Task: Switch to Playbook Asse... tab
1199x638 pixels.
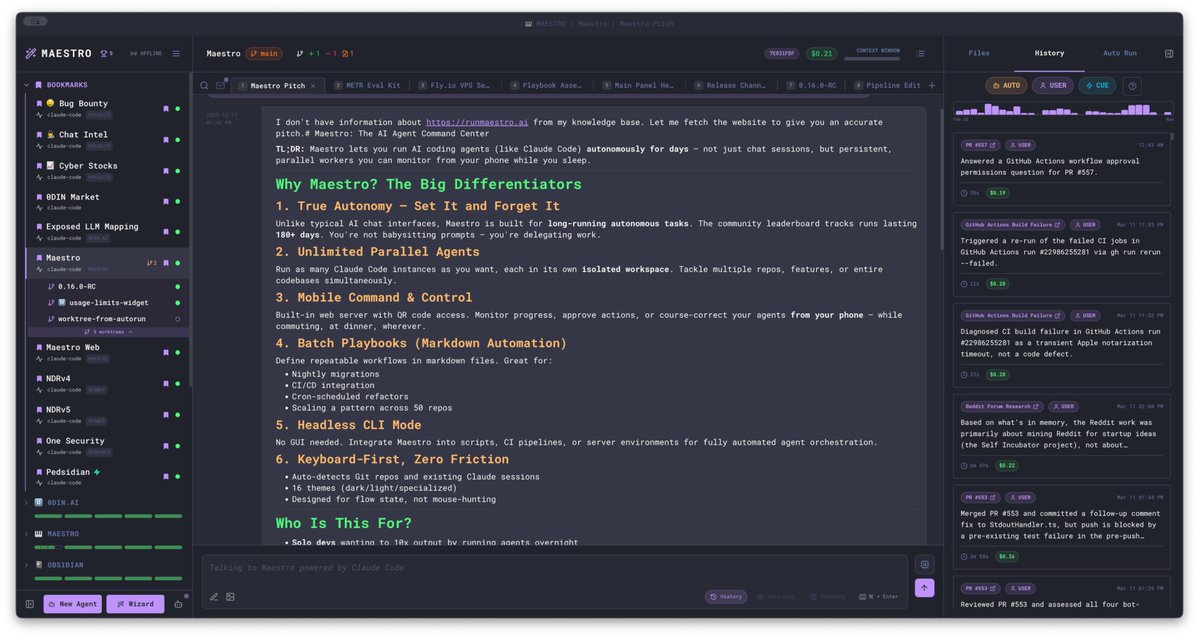Action: pos(546,86)
